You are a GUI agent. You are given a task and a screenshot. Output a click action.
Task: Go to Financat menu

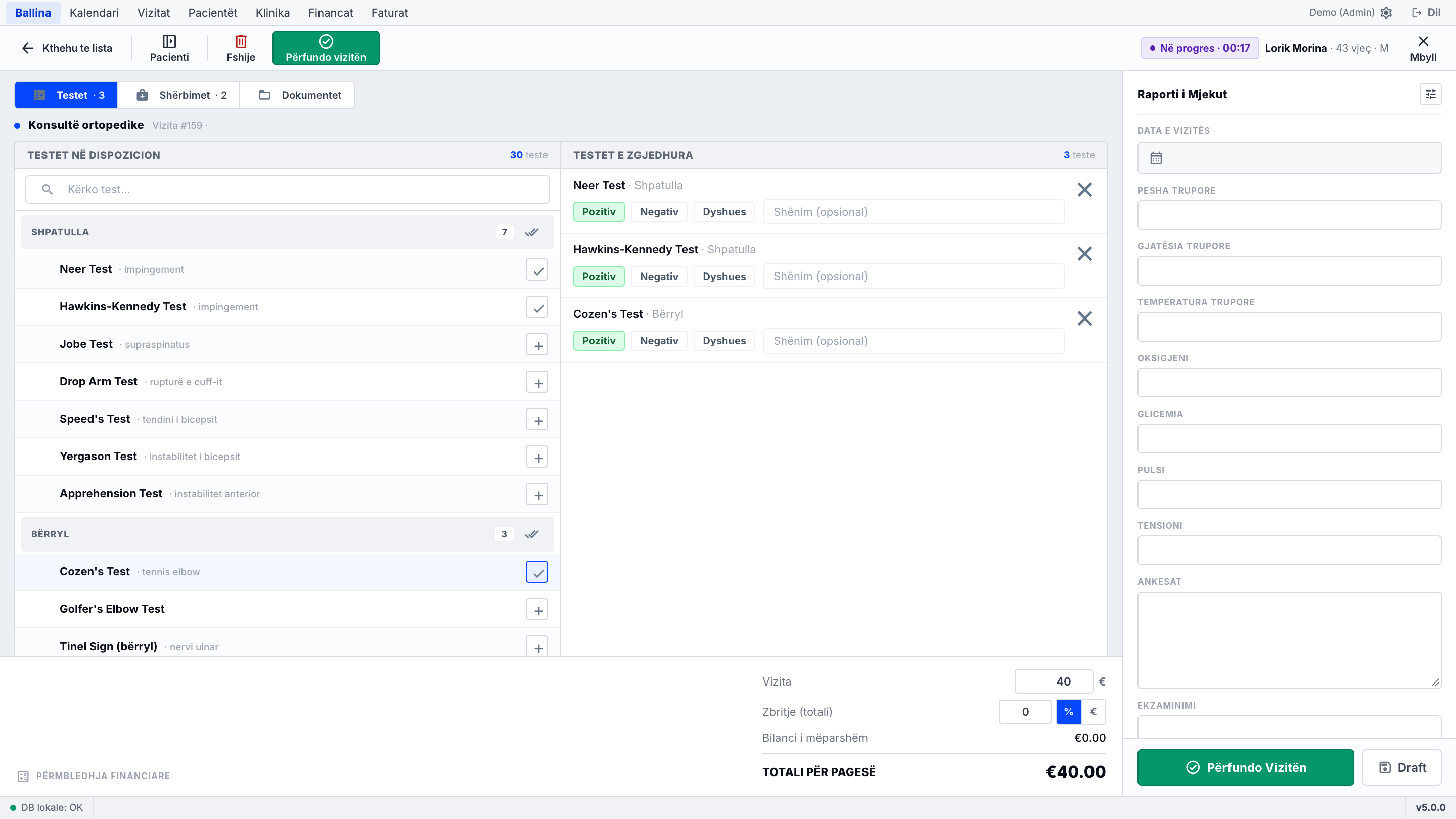(331, 13)
